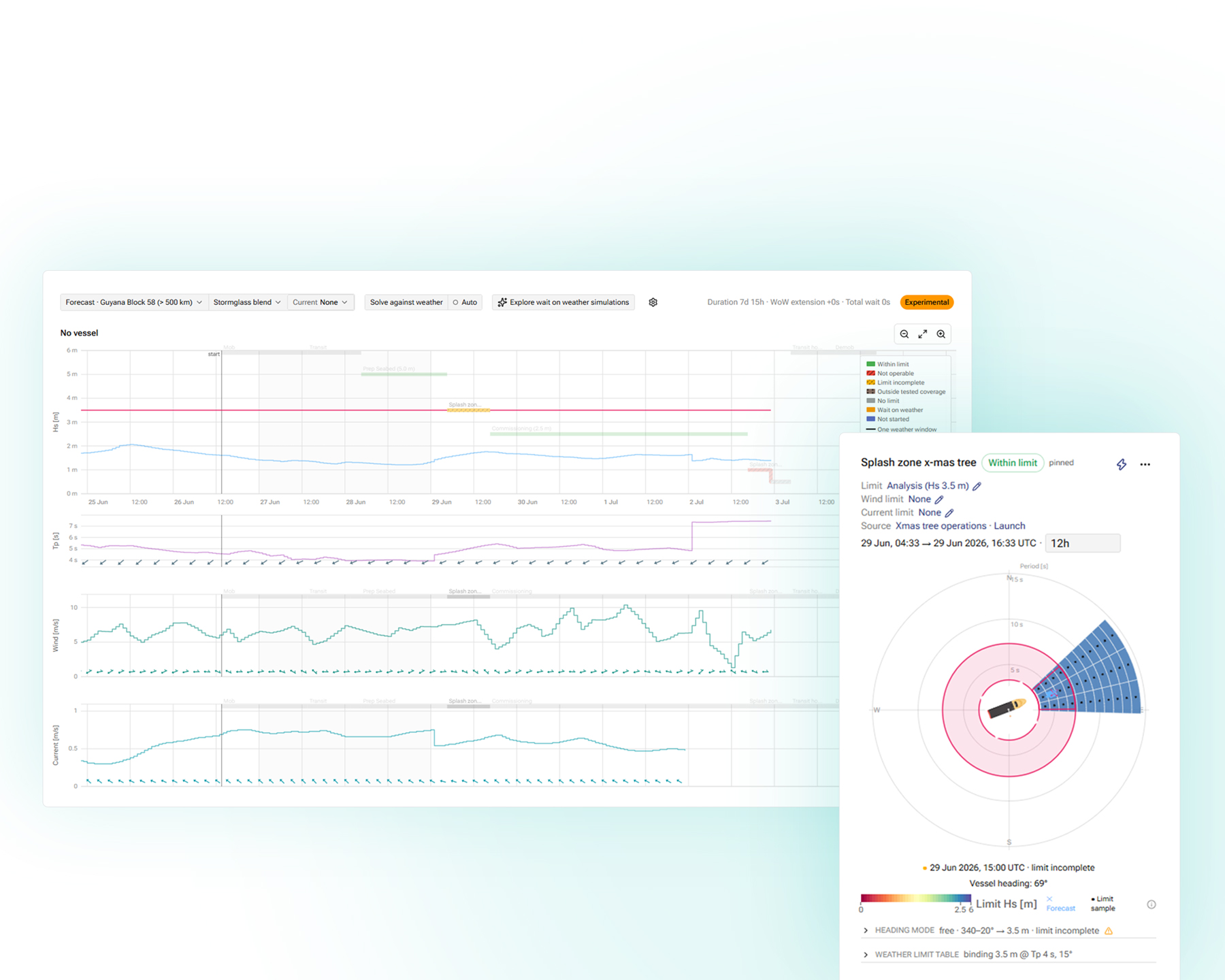Open the Launch source link
The width and height of the screenshot is (1225, 980).
click(x=1009, y=526)
